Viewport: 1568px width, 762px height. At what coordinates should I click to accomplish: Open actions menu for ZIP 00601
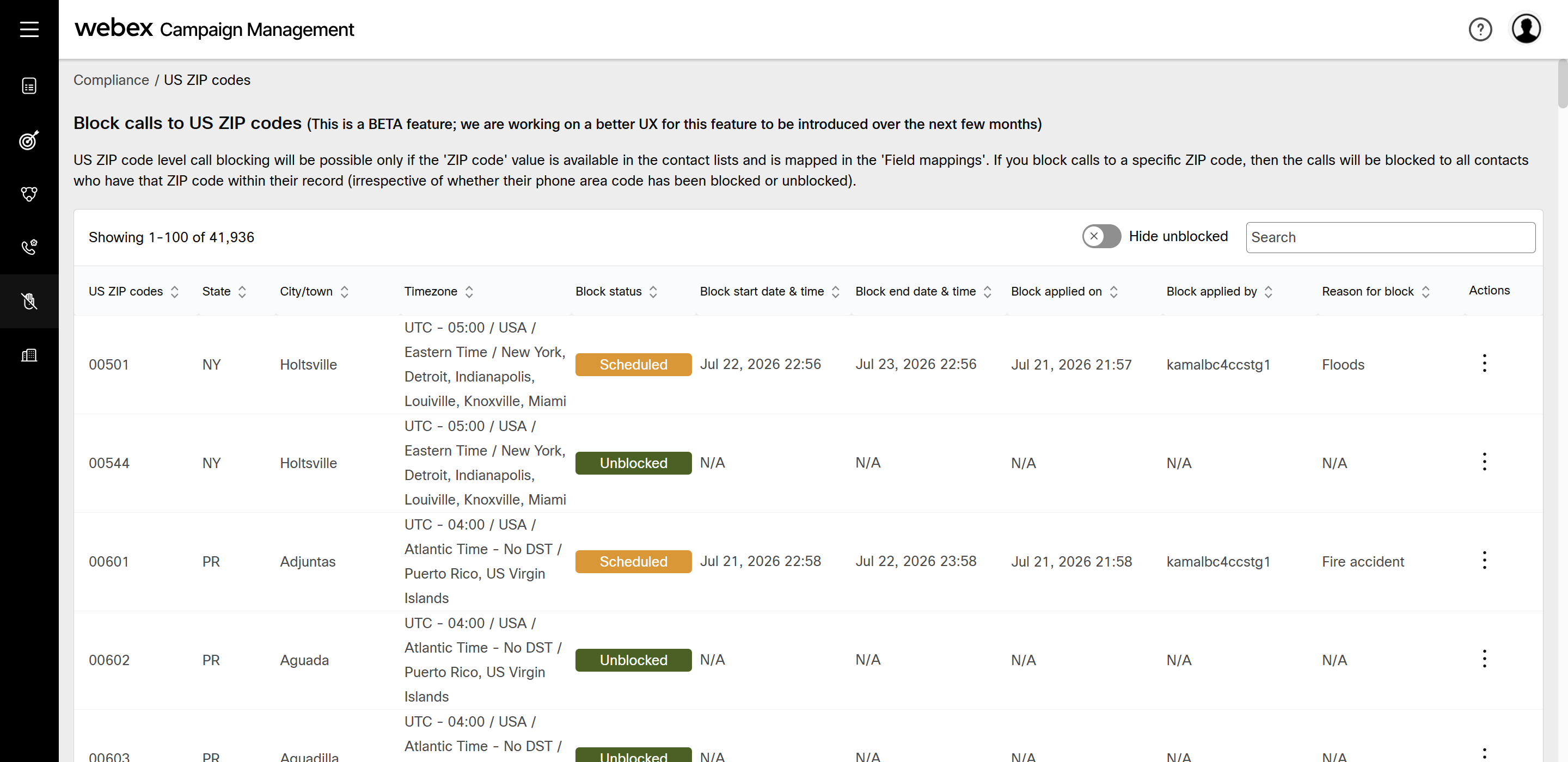(1484, 561)
